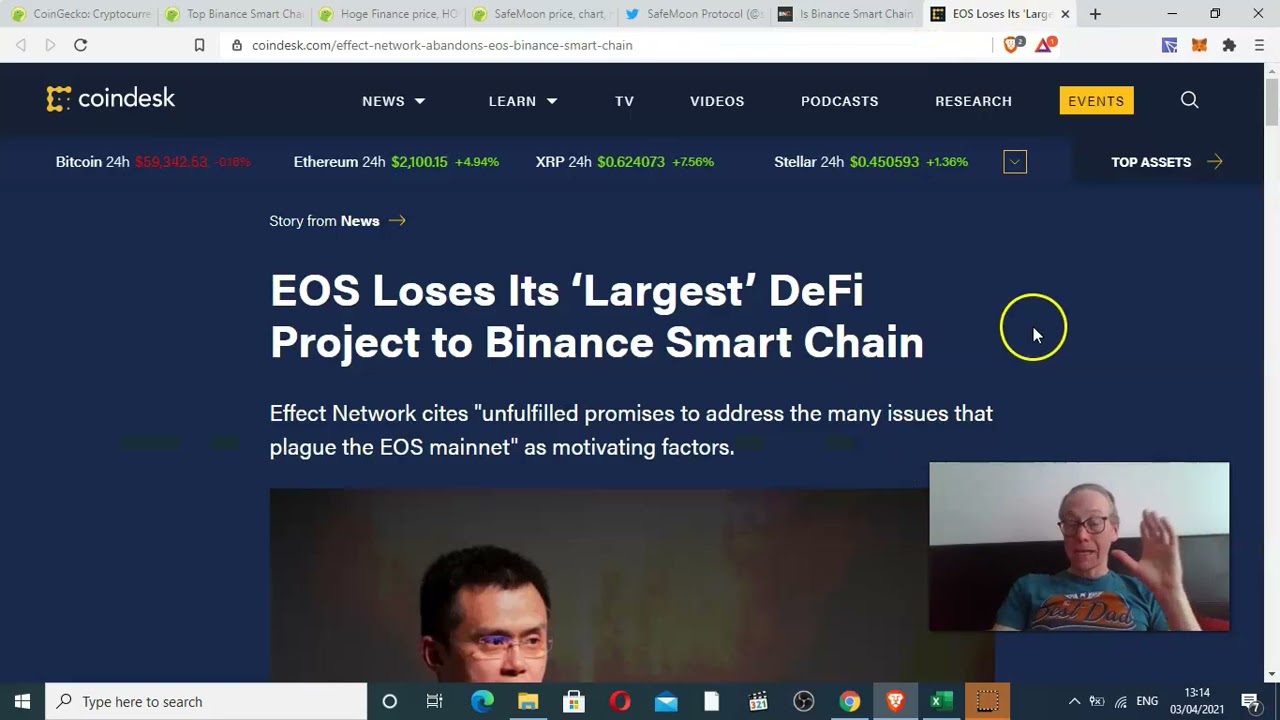Open the VIDEOS navigation item
This screenshot has width=1280, height=720.
click(717, 101)
